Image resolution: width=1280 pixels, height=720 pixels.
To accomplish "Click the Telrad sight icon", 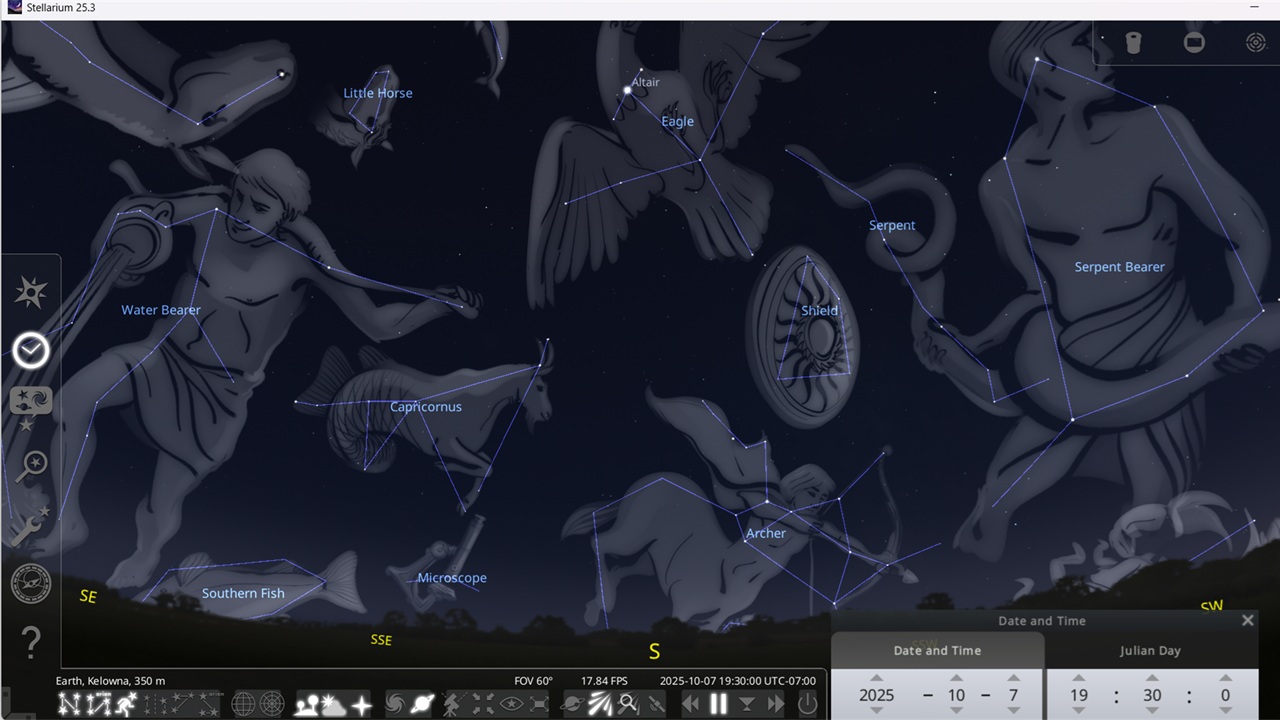I will (x=1256, y=42).
